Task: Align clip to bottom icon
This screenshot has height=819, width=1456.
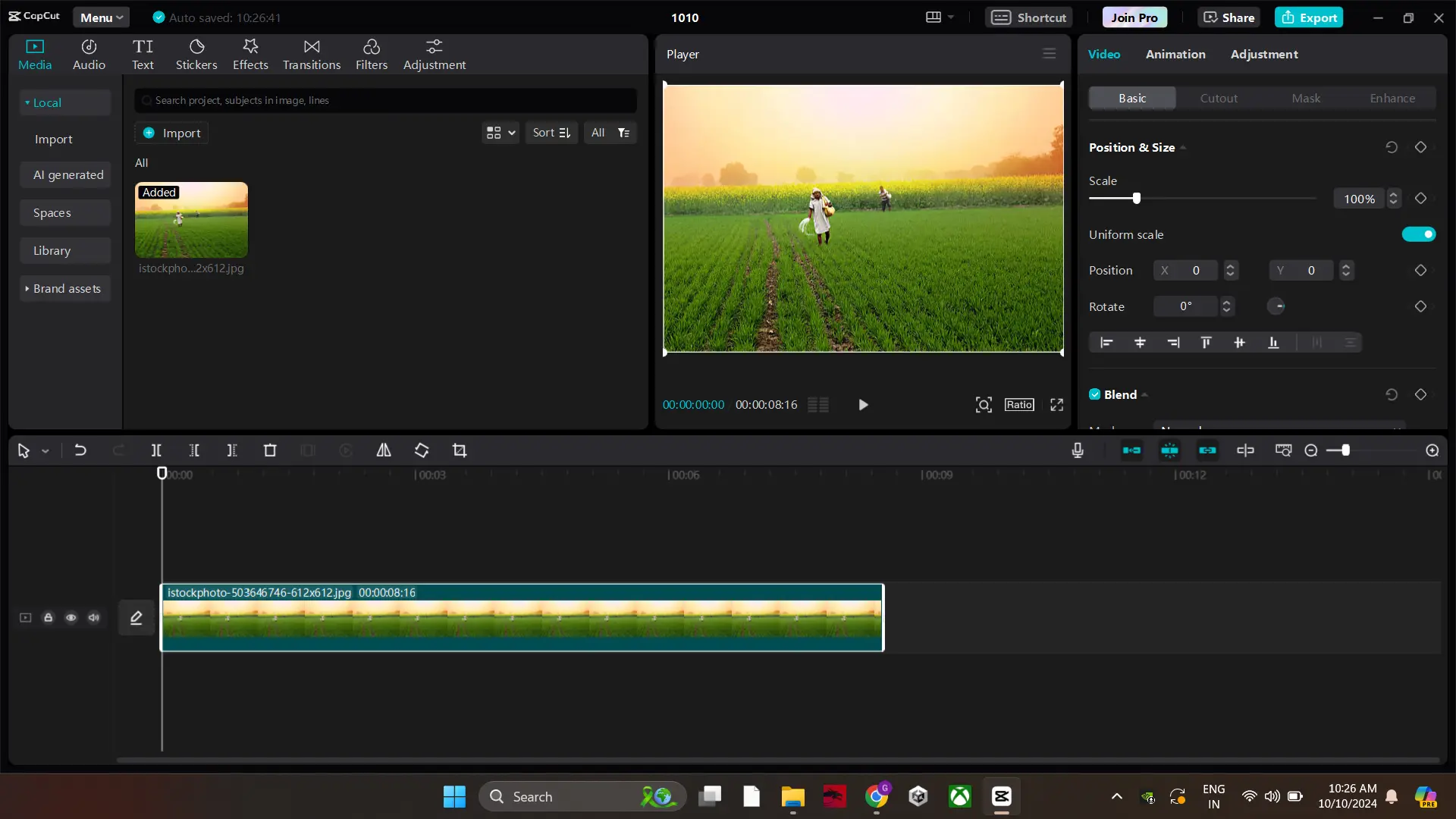Action: click(x=1273, y=343)
